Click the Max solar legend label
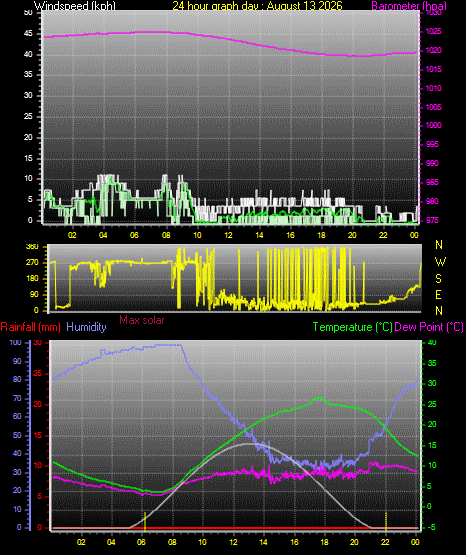 coord(142,320)
